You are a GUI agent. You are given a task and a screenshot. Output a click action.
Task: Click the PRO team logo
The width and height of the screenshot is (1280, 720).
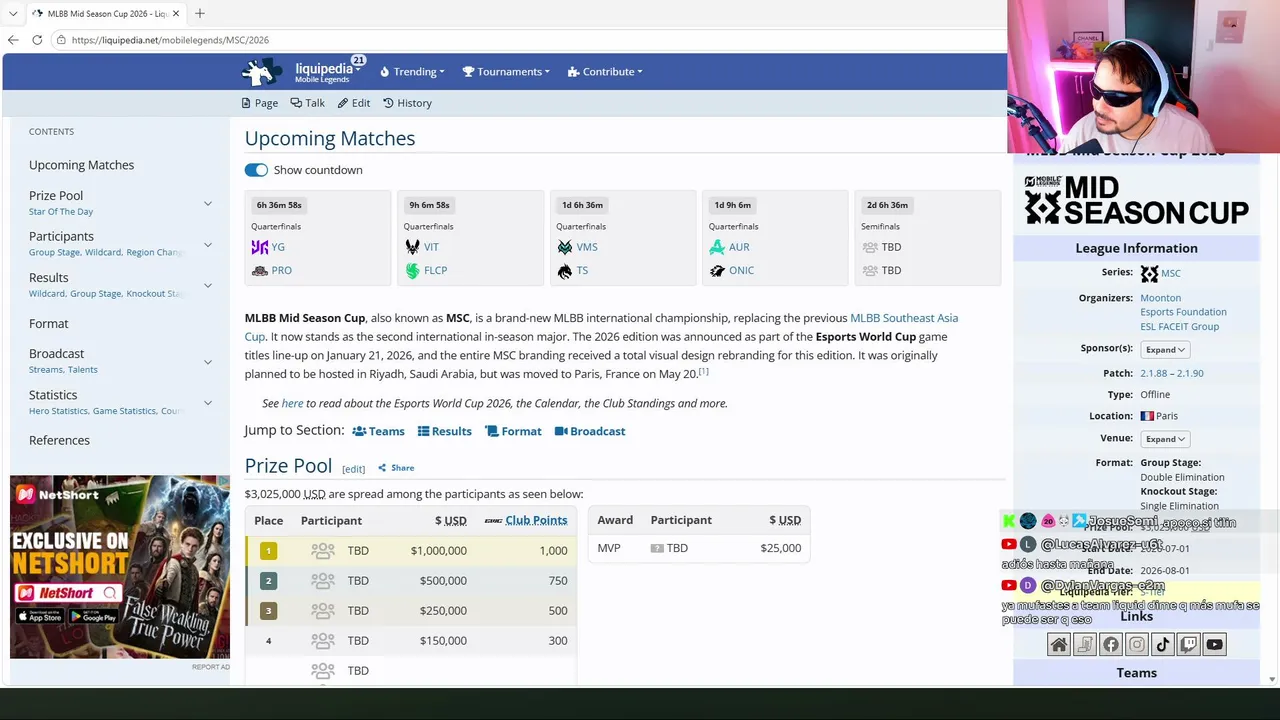(260, 271)
